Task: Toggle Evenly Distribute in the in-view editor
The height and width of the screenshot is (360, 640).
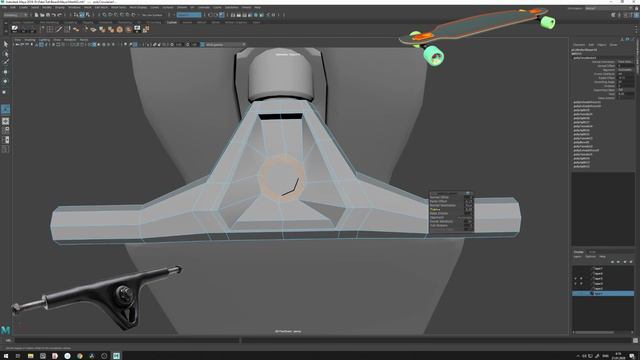Action: [468, 221]
